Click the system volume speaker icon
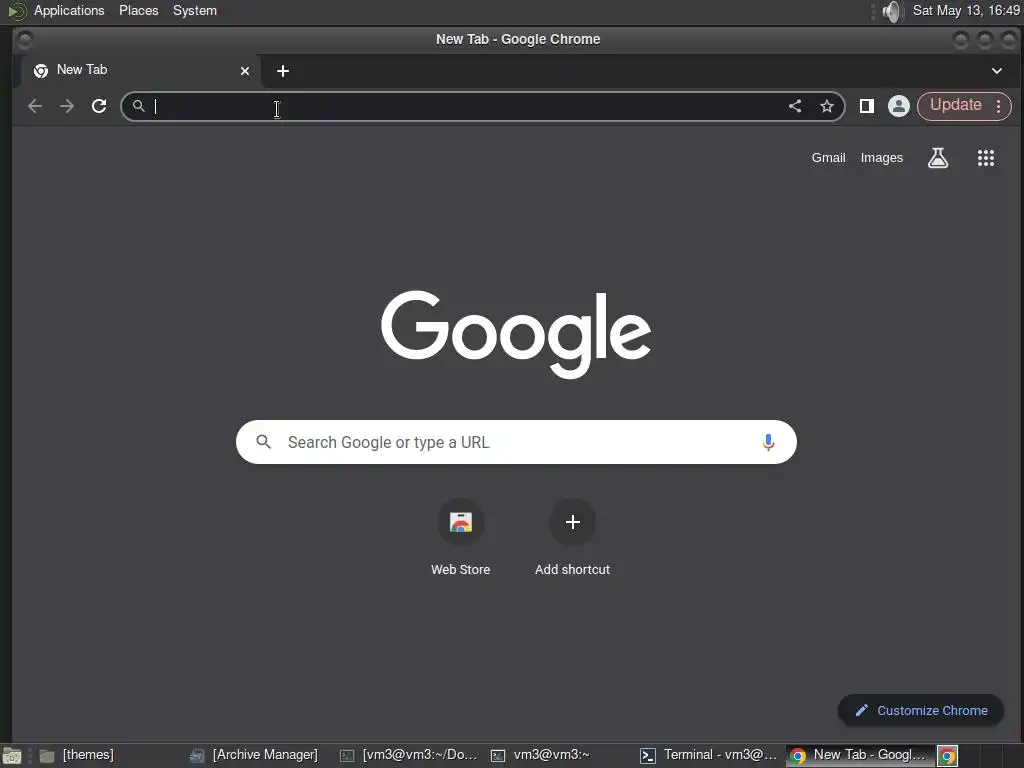The width and height of the screenshot is (1024, 768). (x=891, y=11)
